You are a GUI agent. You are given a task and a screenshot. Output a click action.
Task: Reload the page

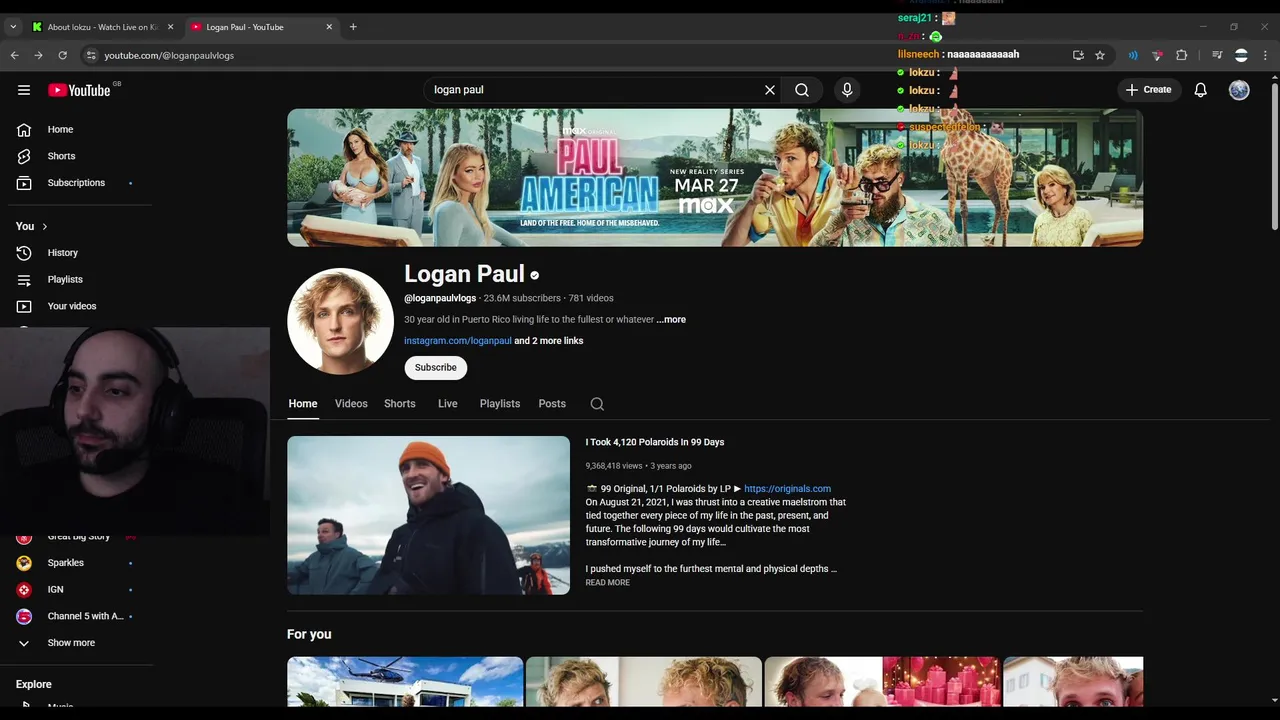62,55
